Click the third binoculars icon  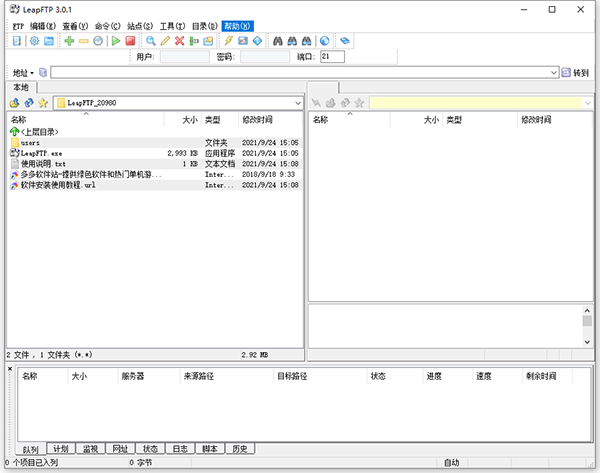(x=307, y=41)
